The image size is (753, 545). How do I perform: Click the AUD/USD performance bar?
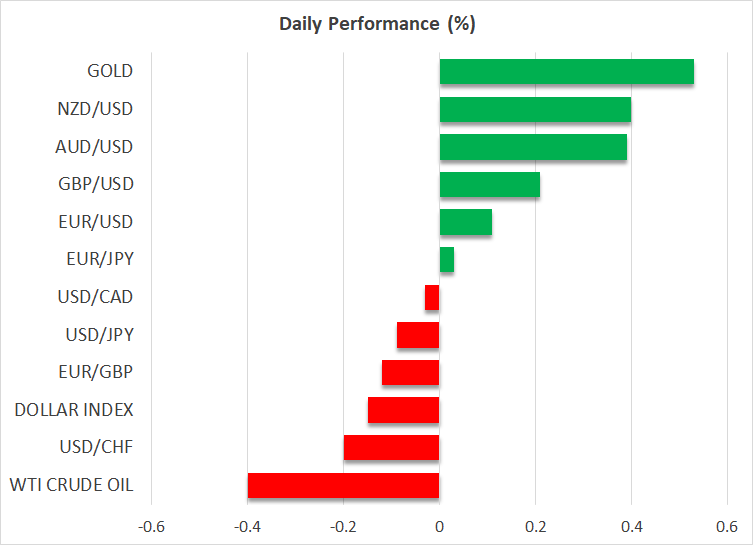tap(533, 147)
